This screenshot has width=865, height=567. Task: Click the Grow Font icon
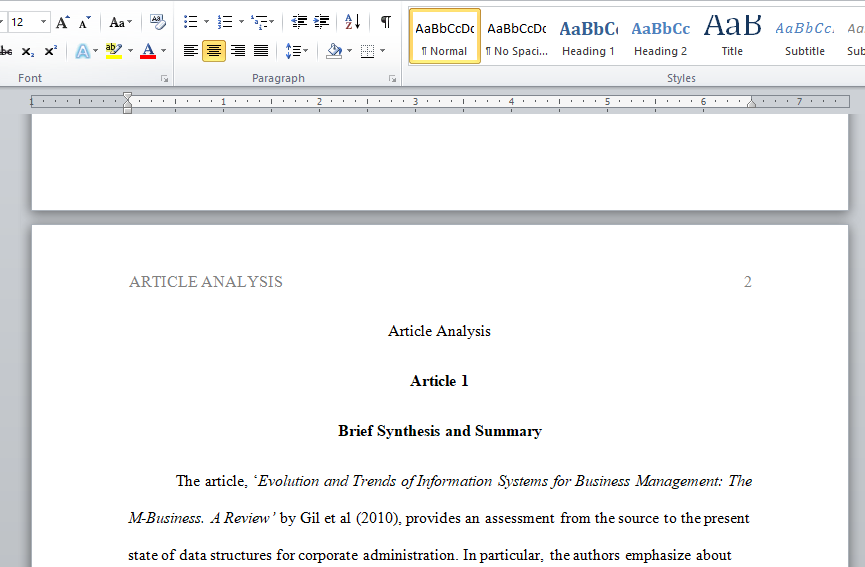(x=62, y=22)
